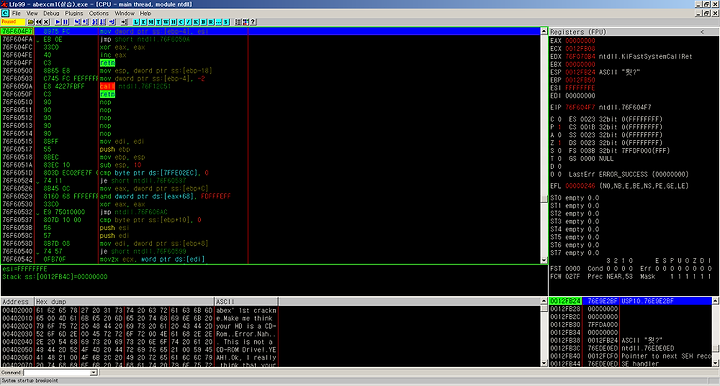Open the Debug menu
720x386 pixels.
51,13
